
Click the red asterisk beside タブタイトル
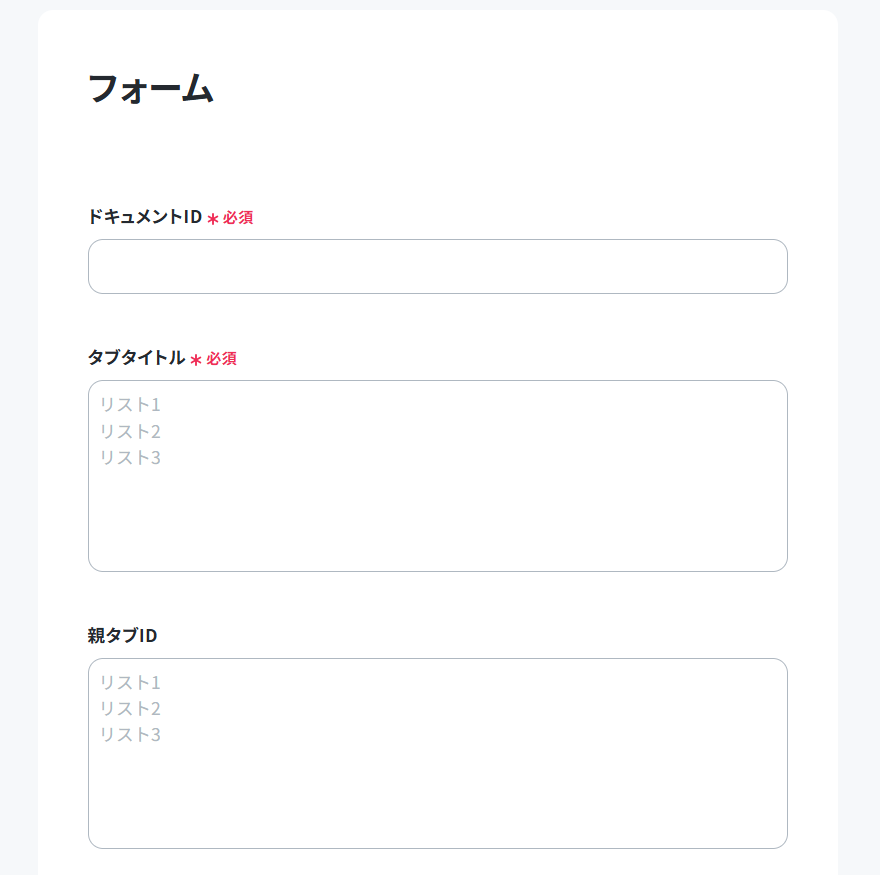point(196,359)
